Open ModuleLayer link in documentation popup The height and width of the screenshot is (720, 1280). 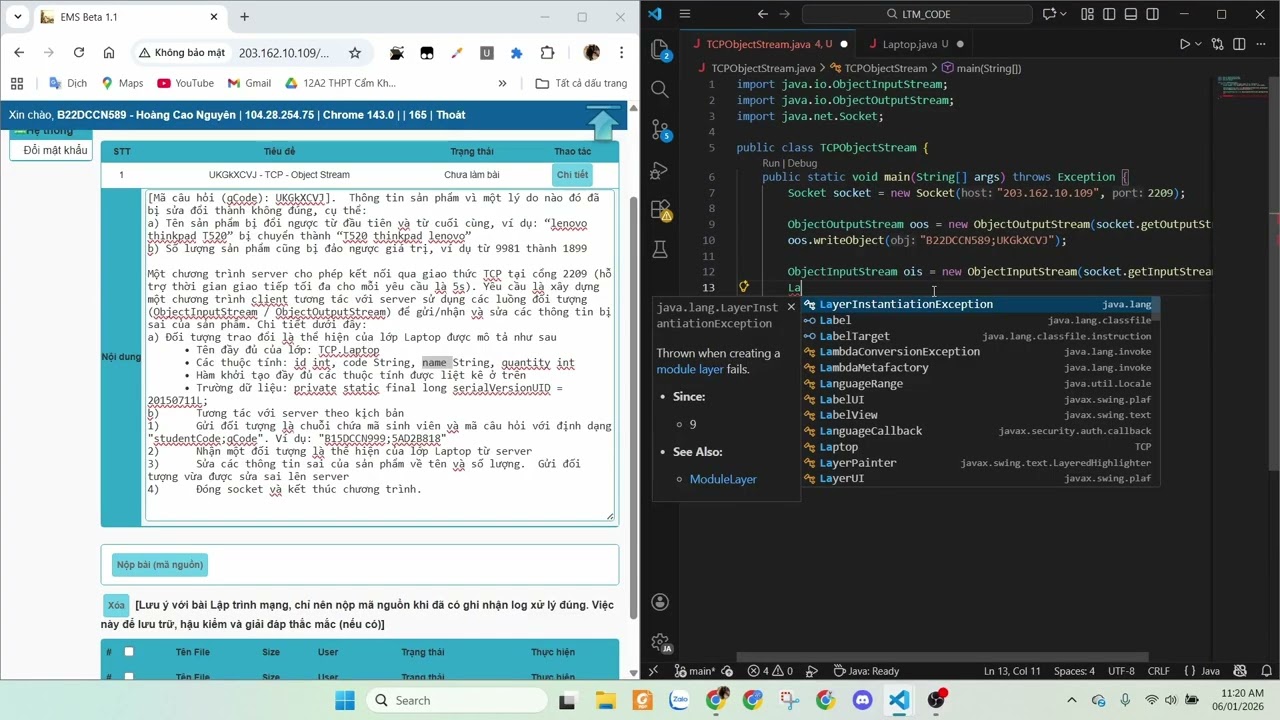[723, 479]
